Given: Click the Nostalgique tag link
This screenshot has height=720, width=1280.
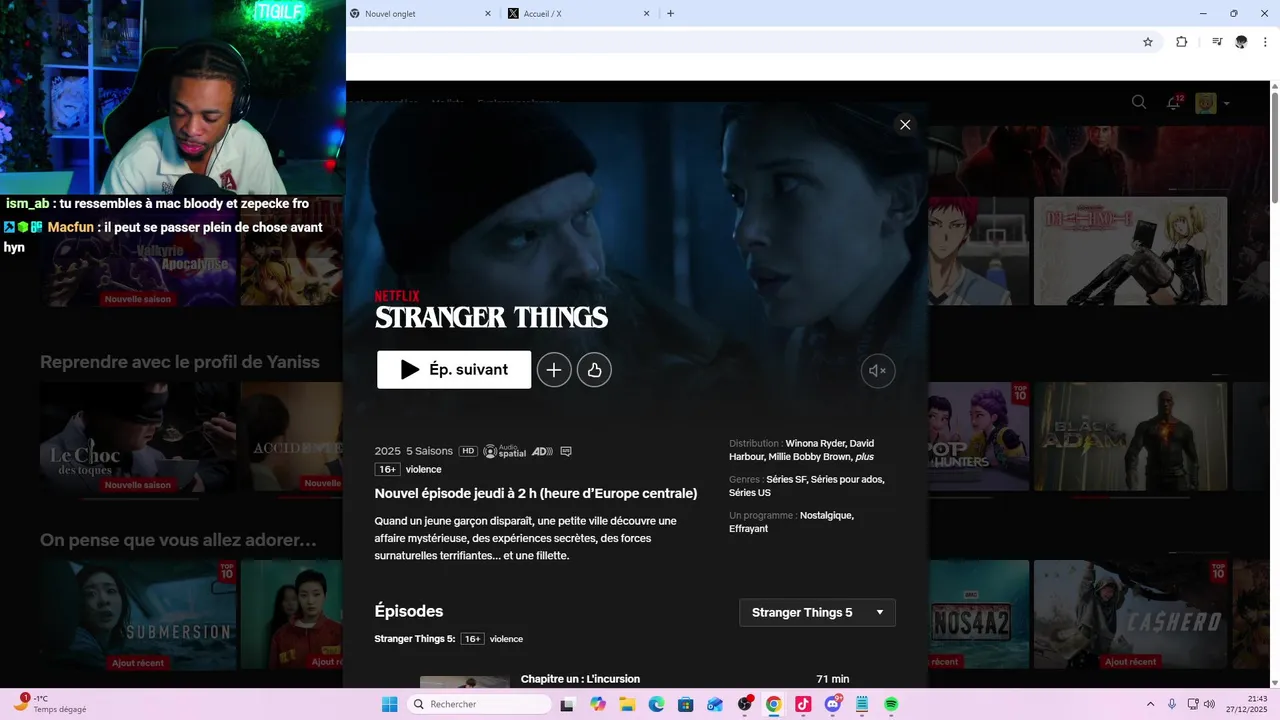Looking at the screenshot, I should (826, 515).
